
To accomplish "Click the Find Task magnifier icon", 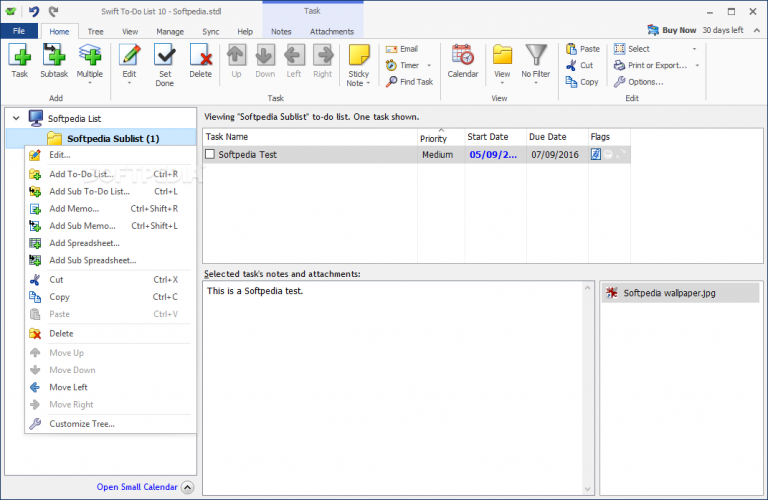I will [391, 82].
